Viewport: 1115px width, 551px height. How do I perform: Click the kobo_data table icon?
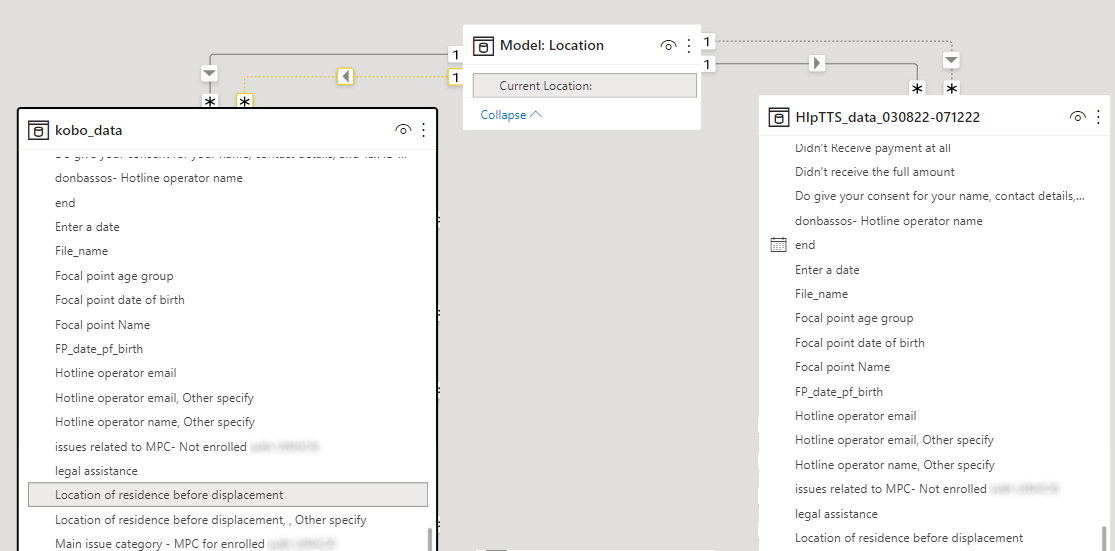click(x=38, y=130)
